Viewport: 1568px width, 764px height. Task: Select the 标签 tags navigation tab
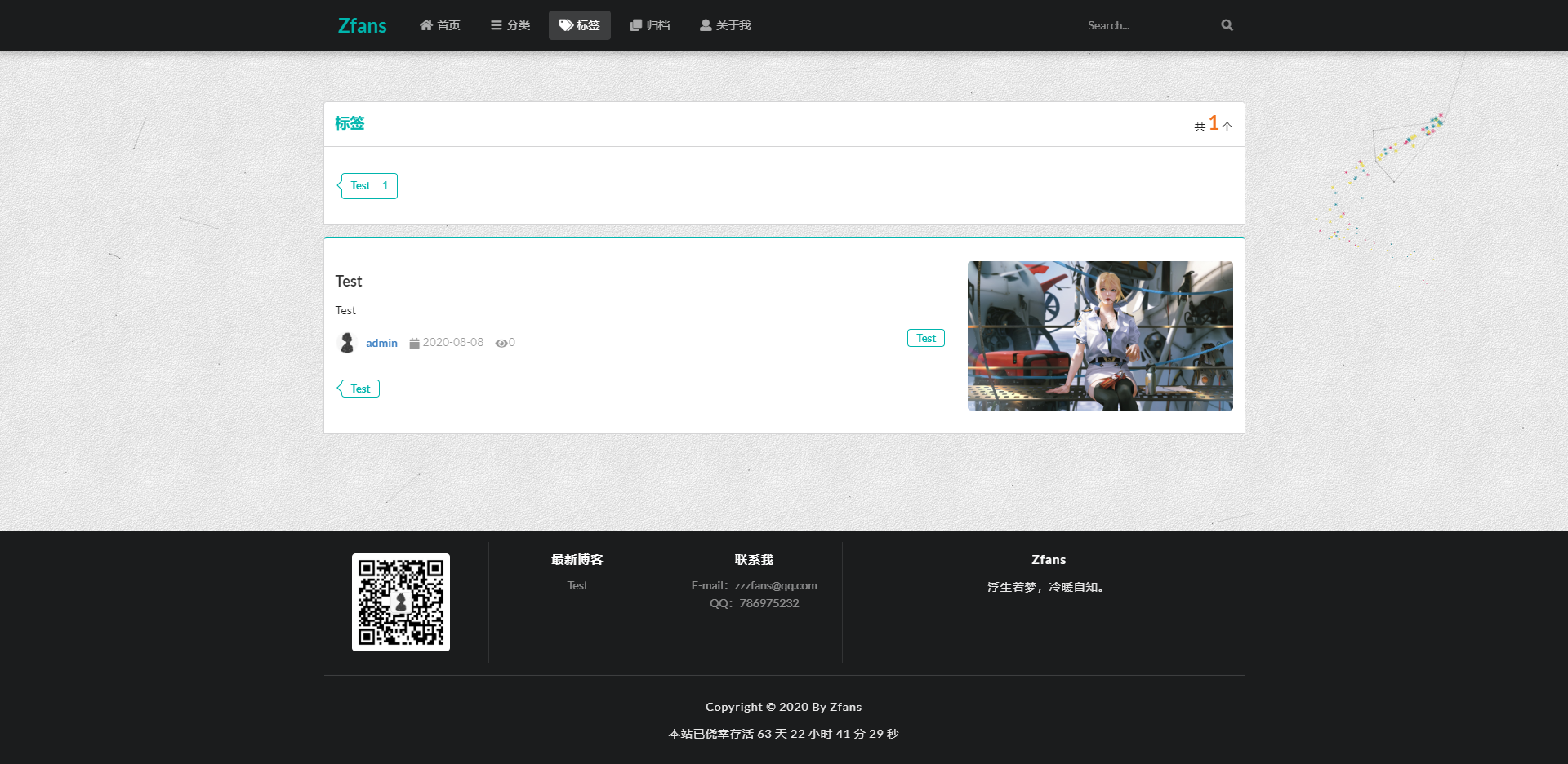click(580, 25)
